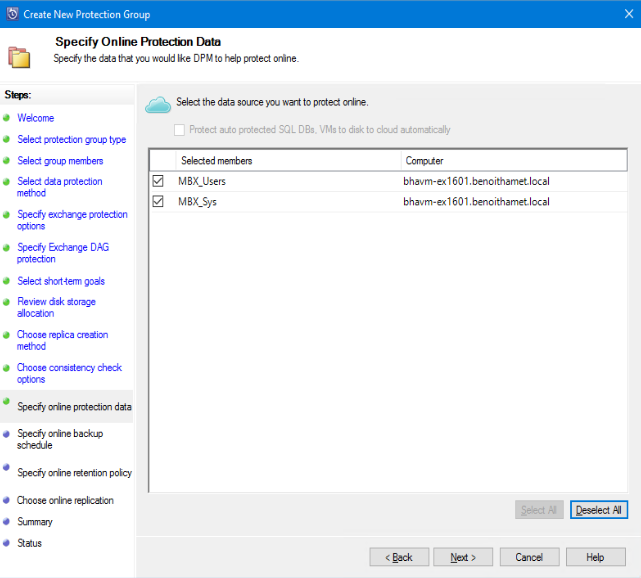Open the Welcome step
This screenshot has width=641, height=578.
36,118
